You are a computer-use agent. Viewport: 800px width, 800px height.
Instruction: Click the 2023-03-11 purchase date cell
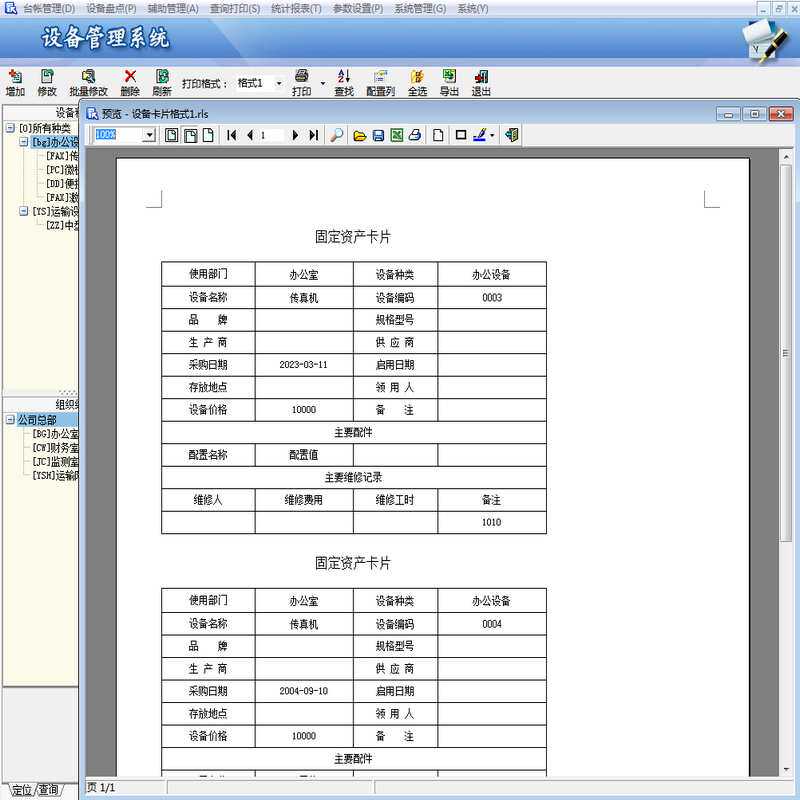pos(304,365)
